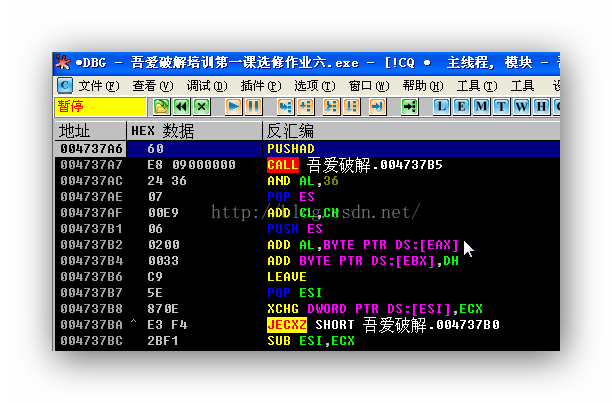Click the 地址 column header
This screenshot has width=612, height=403.
91,131
